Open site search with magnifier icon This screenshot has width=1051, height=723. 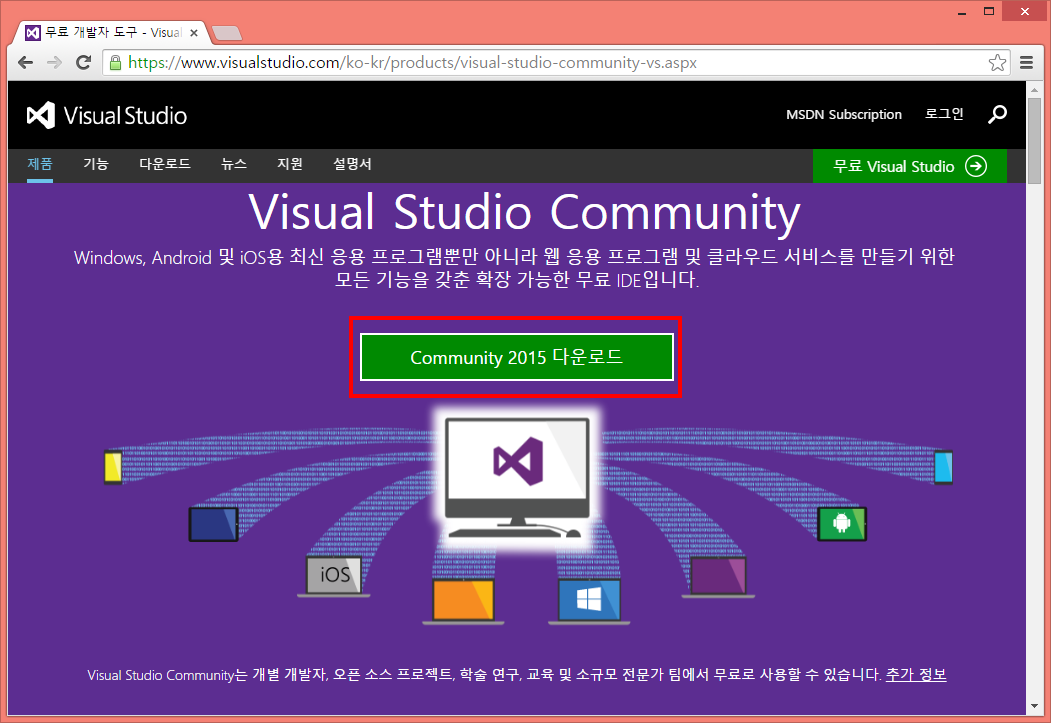pyautogui.click(x=997, y=115)
